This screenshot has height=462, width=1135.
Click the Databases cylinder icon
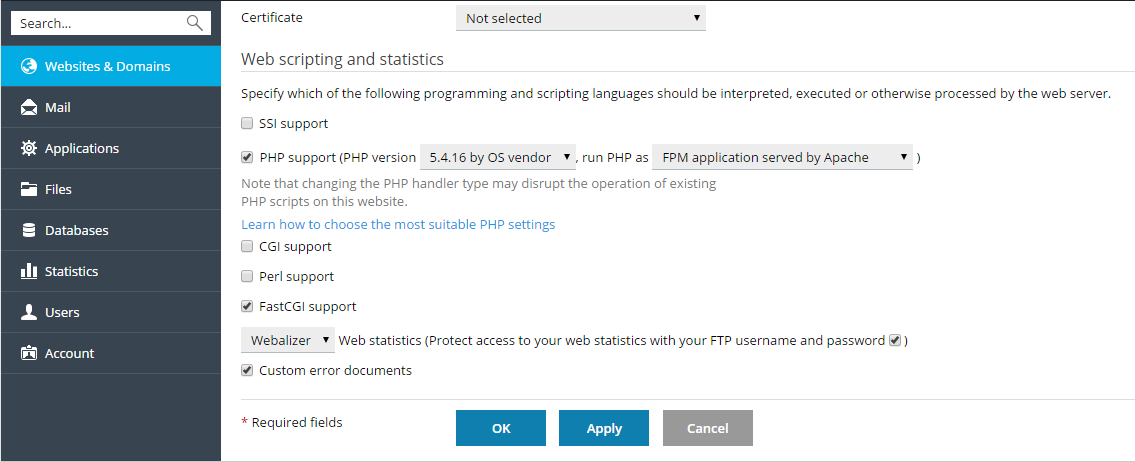[29, 231]
